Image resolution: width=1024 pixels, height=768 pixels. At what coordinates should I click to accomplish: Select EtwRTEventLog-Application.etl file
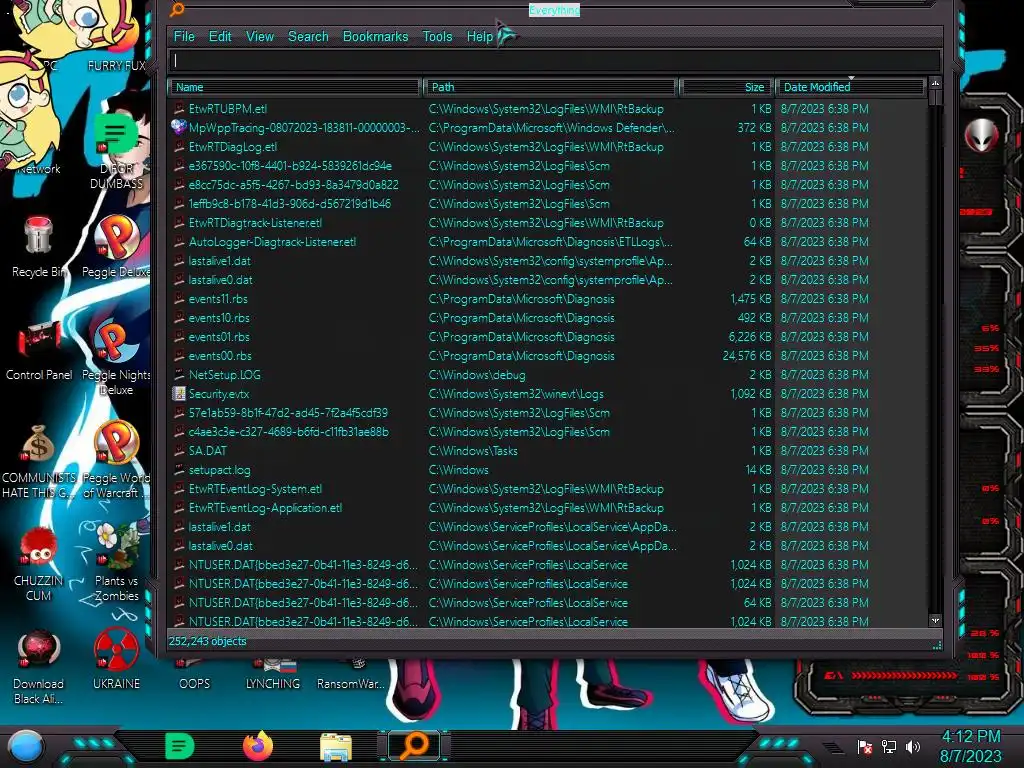[x=265, y=507]
